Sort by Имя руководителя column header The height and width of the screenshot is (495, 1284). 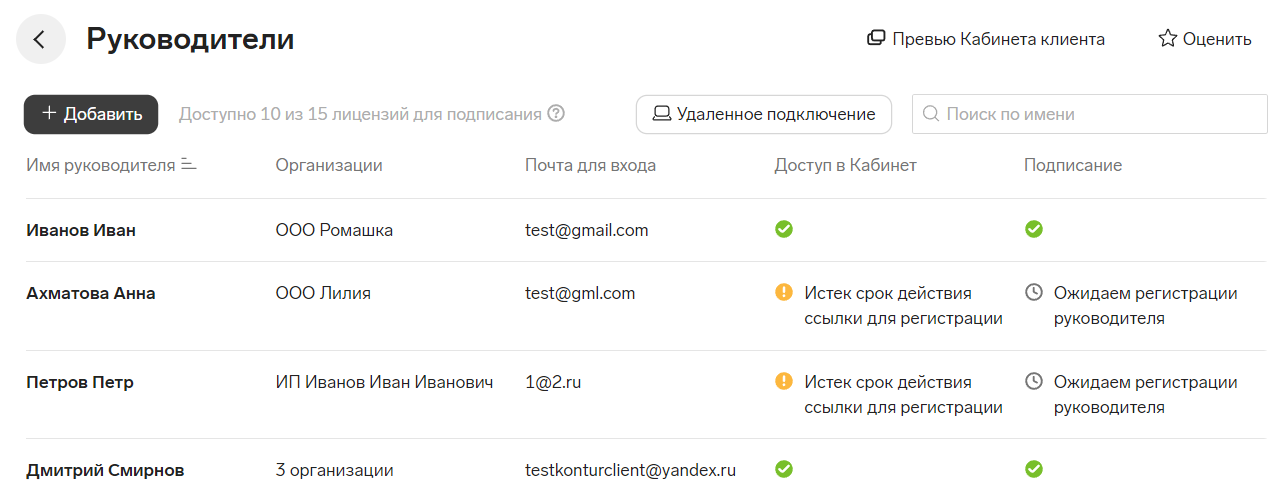coord(101,165)
